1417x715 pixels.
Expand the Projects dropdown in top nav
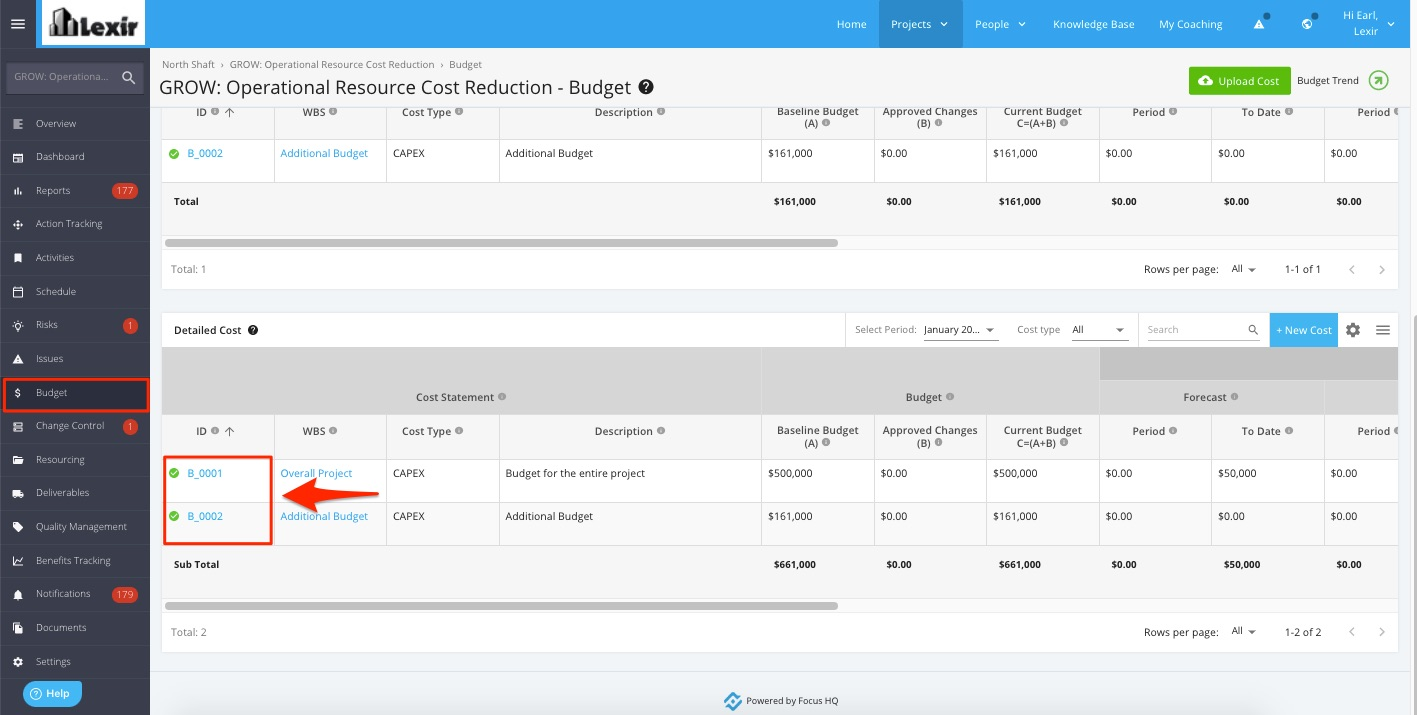[920, 24]
